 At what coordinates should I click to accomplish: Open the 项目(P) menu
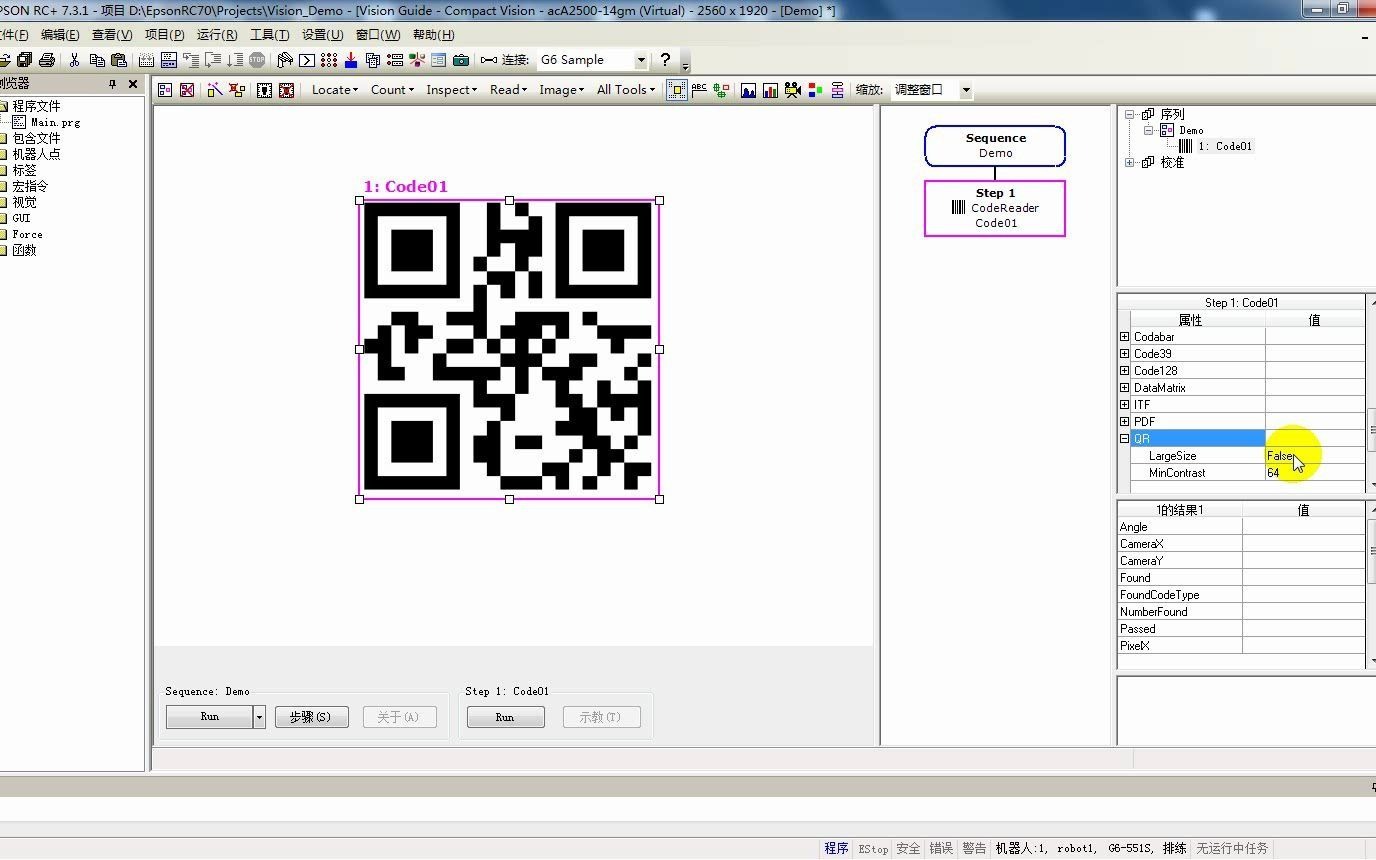tap(165, 35)
